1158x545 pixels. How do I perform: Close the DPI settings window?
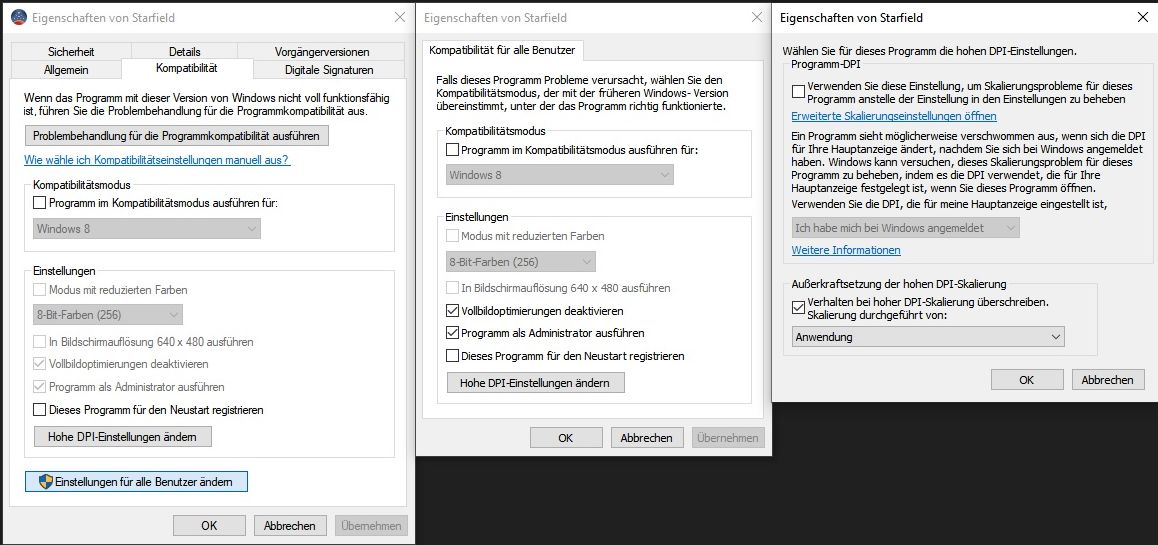1142,18
